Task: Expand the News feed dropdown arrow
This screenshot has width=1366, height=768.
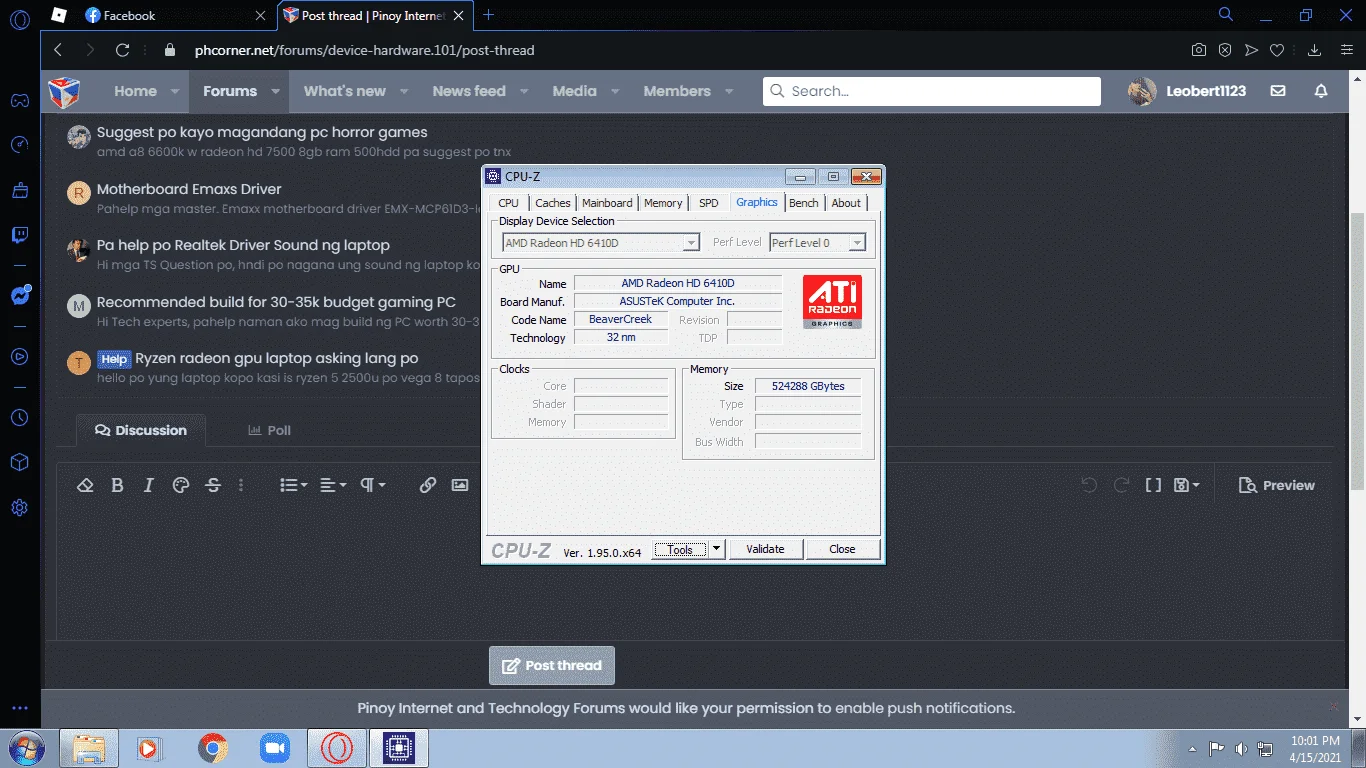Action: (524, 91)
